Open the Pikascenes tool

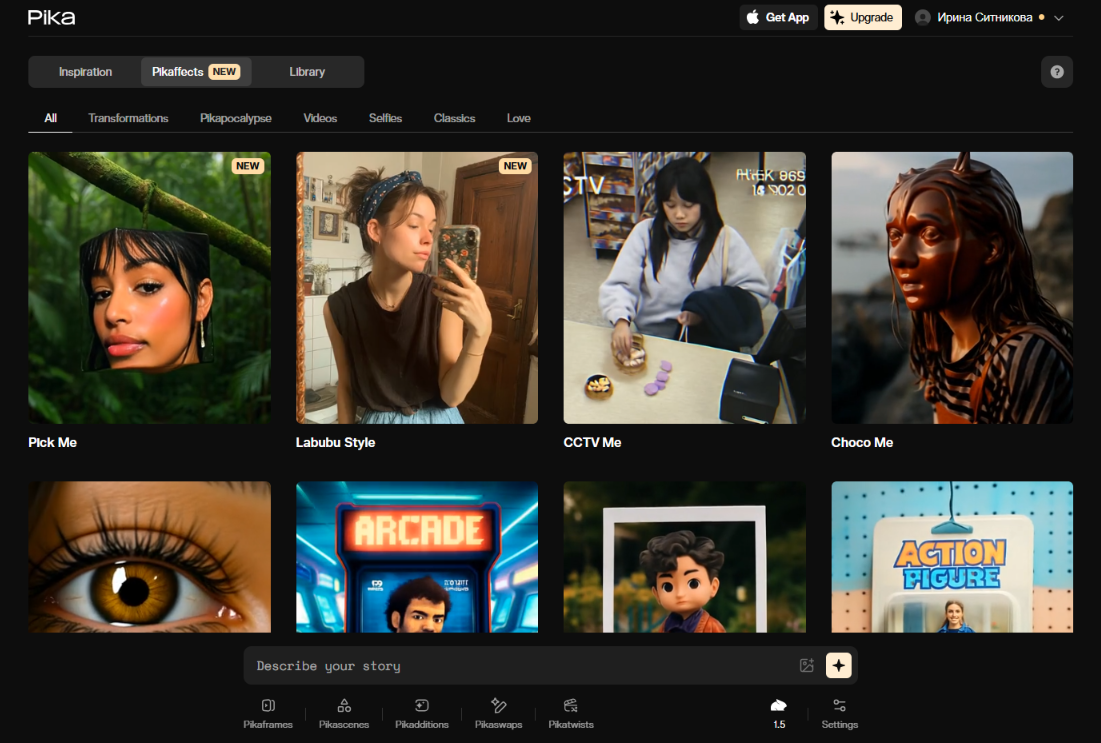(344, 713)
